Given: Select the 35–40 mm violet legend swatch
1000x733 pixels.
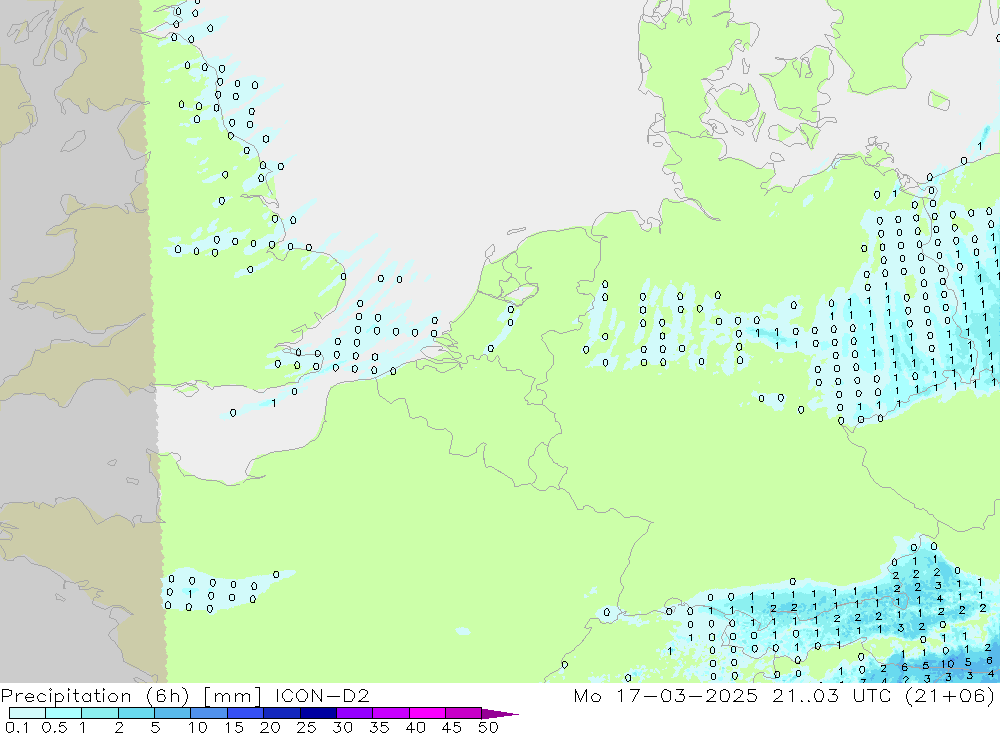Looking at the screenshot, I should coord(391,713).
